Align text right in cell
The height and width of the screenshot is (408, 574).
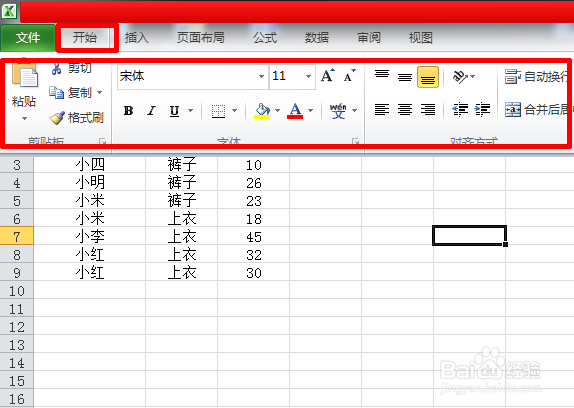(428, 109)
